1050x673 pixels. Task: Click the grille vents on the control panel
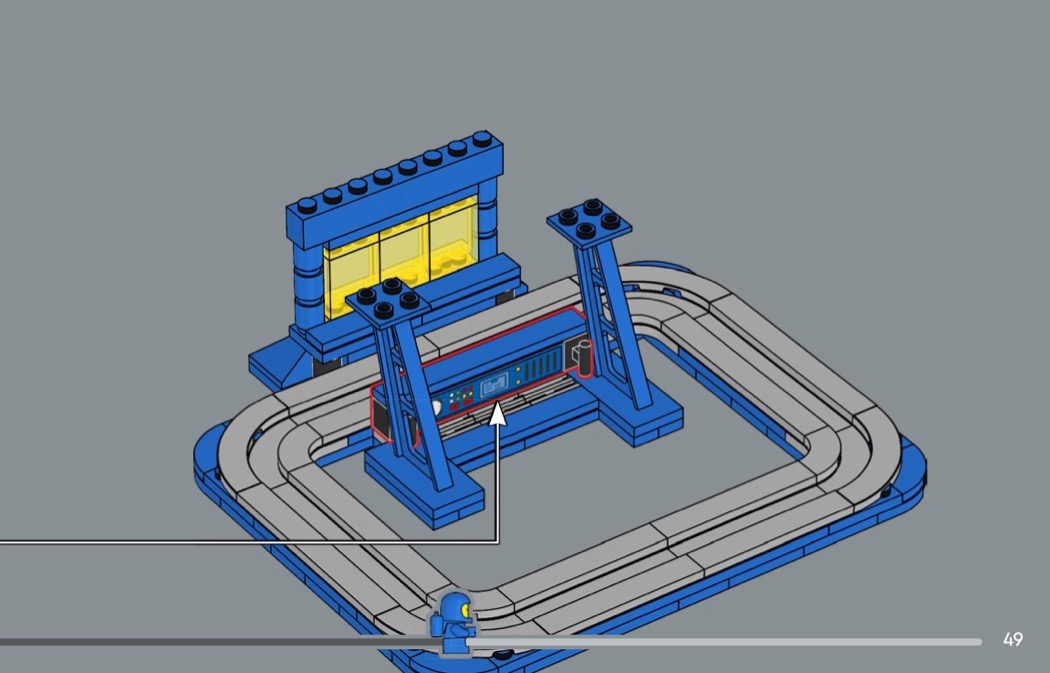click(538, 370)
